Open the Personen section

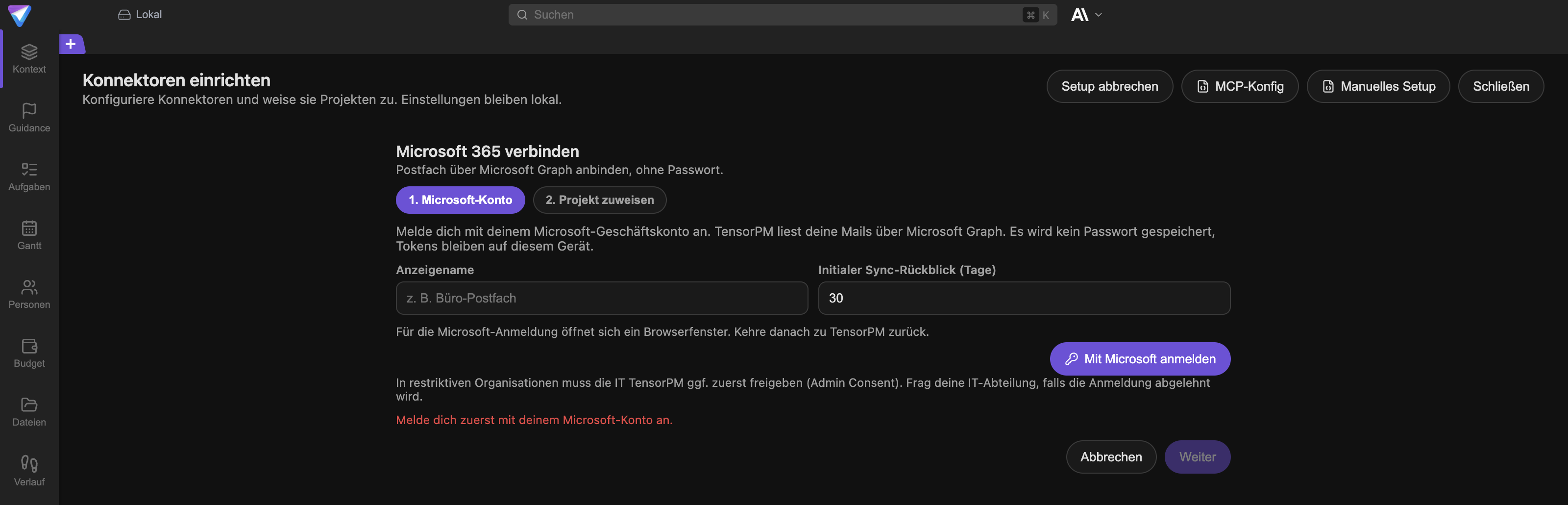29,295
